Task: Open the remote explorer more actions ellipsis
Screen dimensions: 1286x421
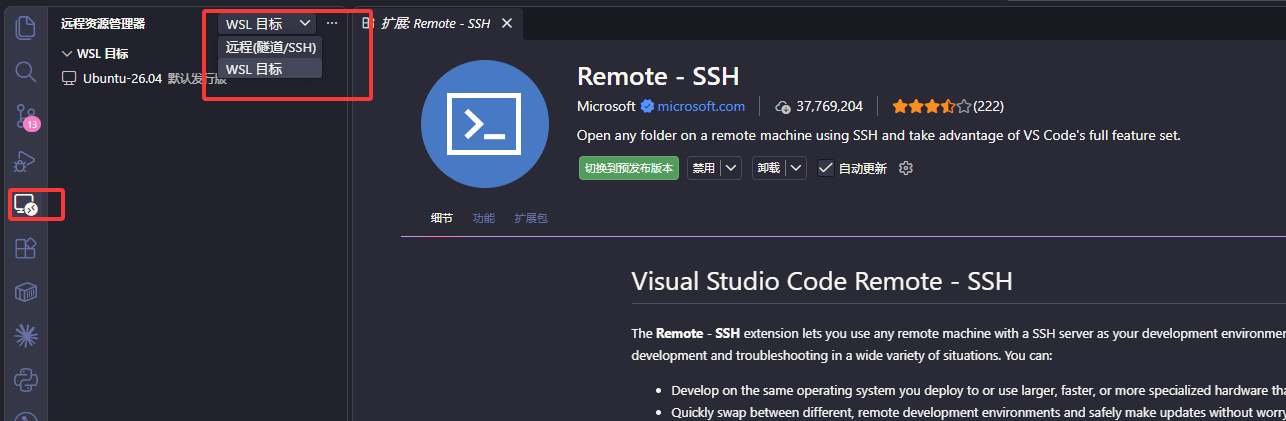Action: pyautogui.click(x=332, y=23)
